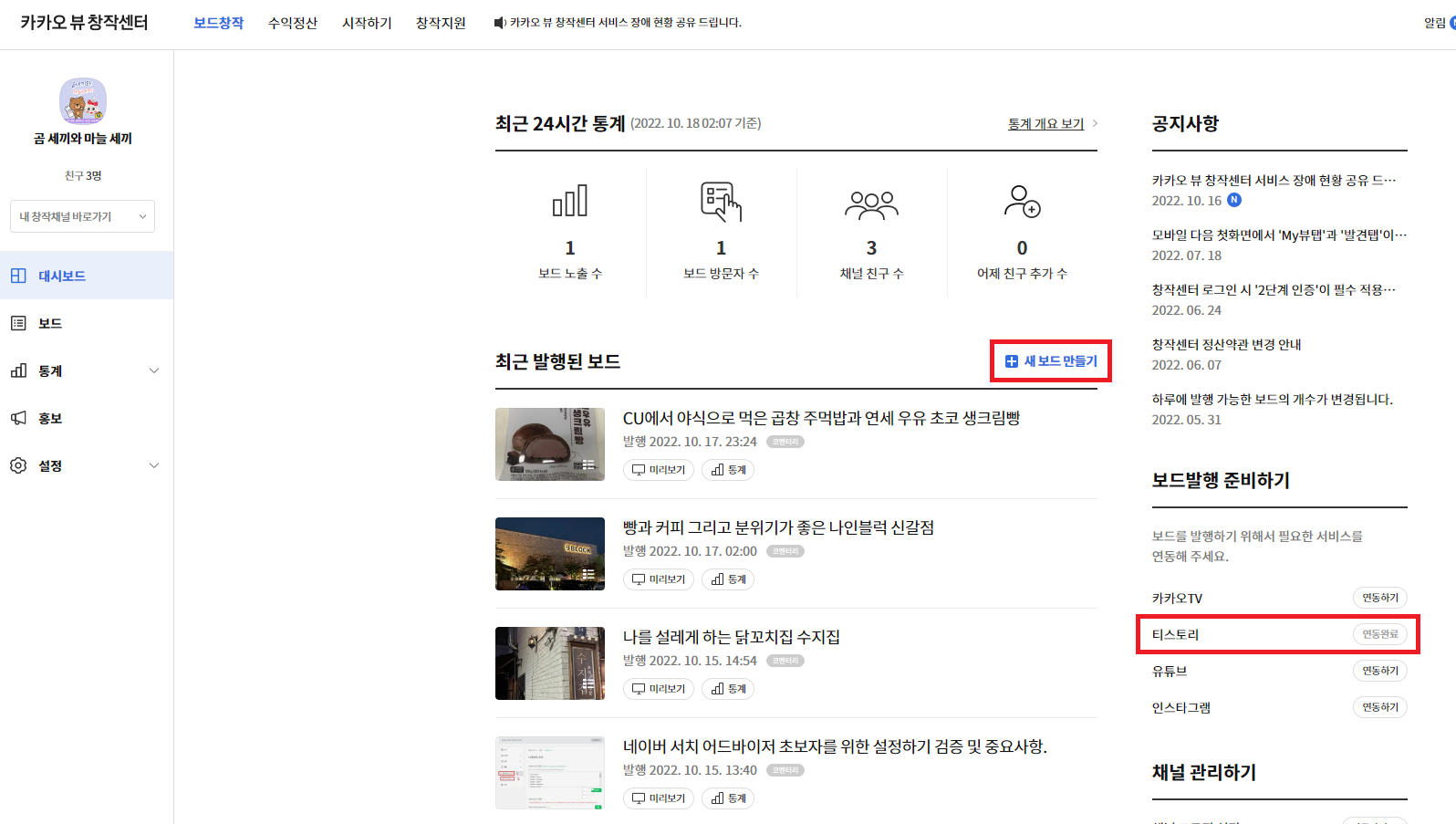Select 대시보드 in the sidebar
The width and height of the screenshot is (1456, 824).
[x=87, y=276]
